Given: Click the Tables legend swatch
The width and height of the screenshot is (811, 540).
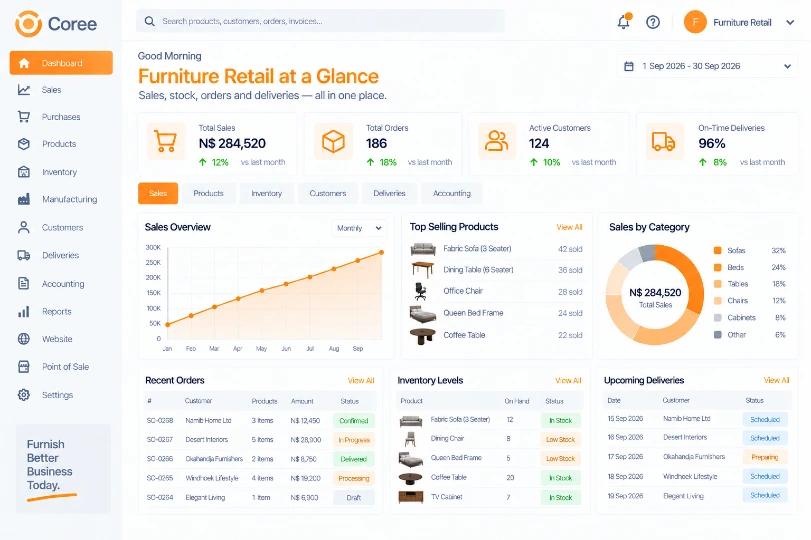Looking at the screenshot, I should coord(718,284).
